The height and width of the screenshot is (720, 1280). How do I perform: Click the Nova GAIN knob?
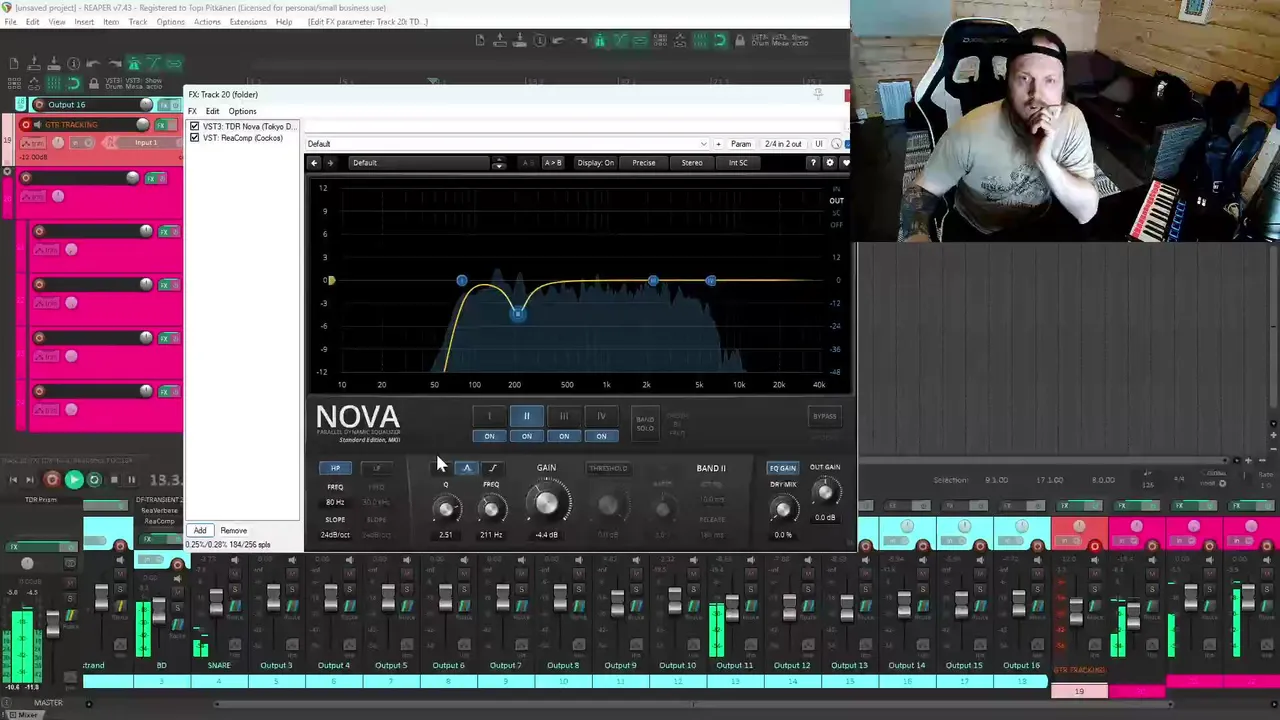point(546,505)
